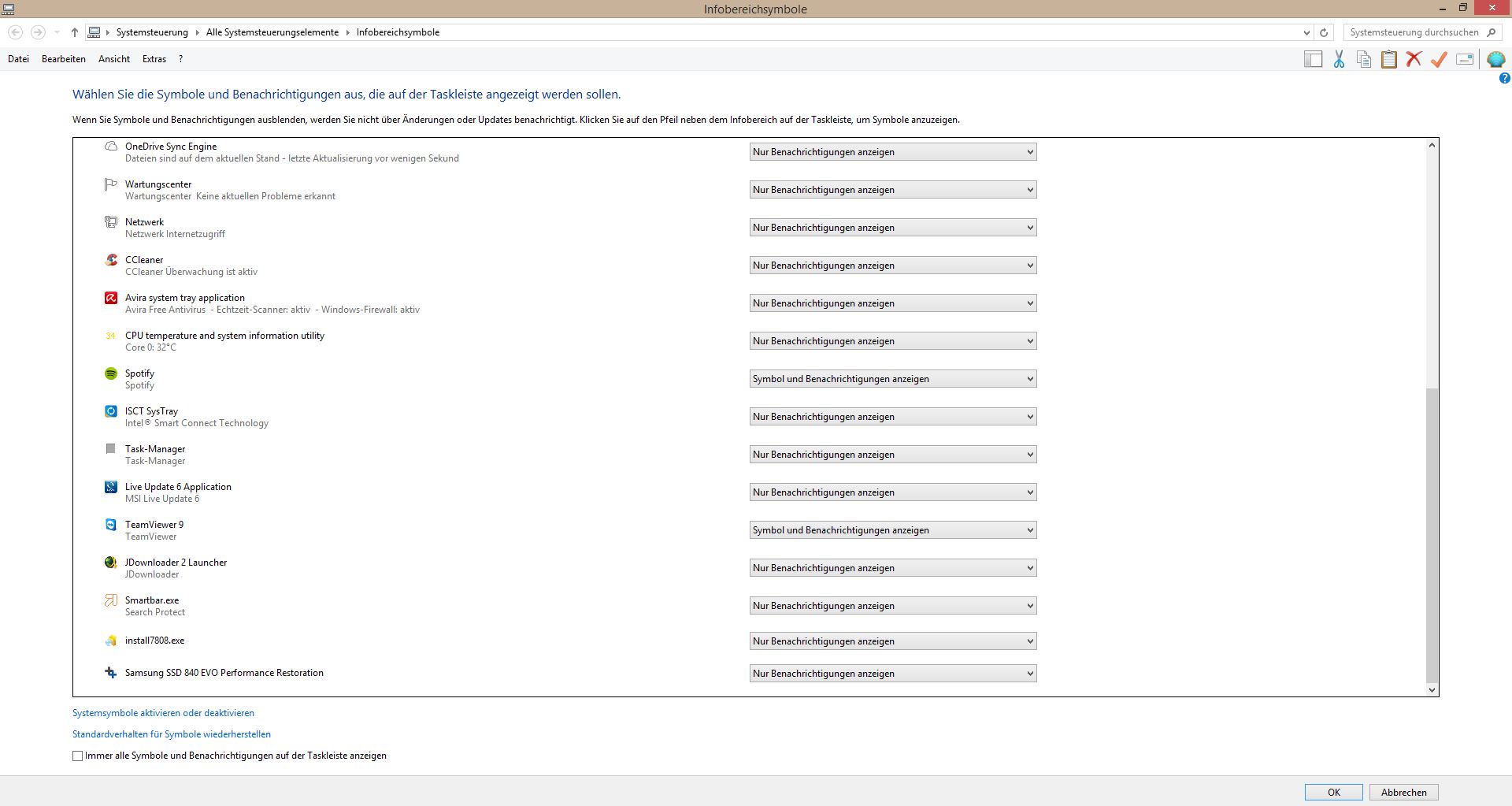Expand the address bar history dropdown arrow
1512x806 pixels.
point(1306,32)
